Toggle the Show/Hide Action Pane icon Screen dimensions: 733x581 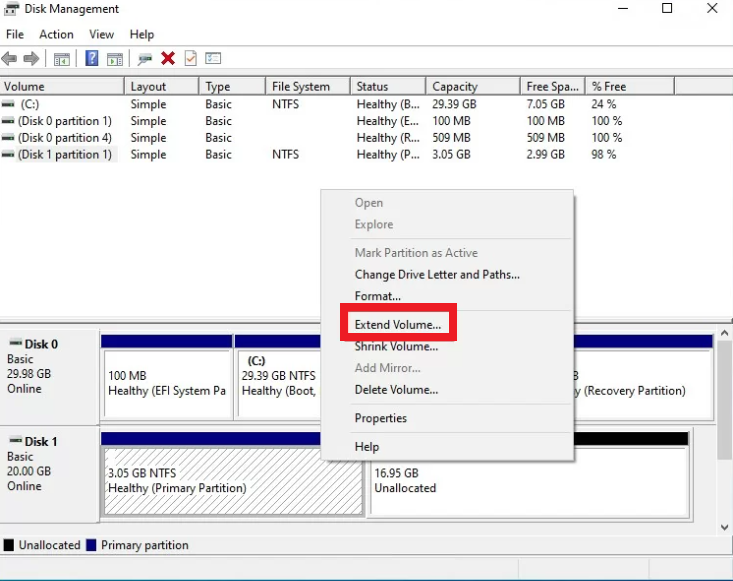115,59
